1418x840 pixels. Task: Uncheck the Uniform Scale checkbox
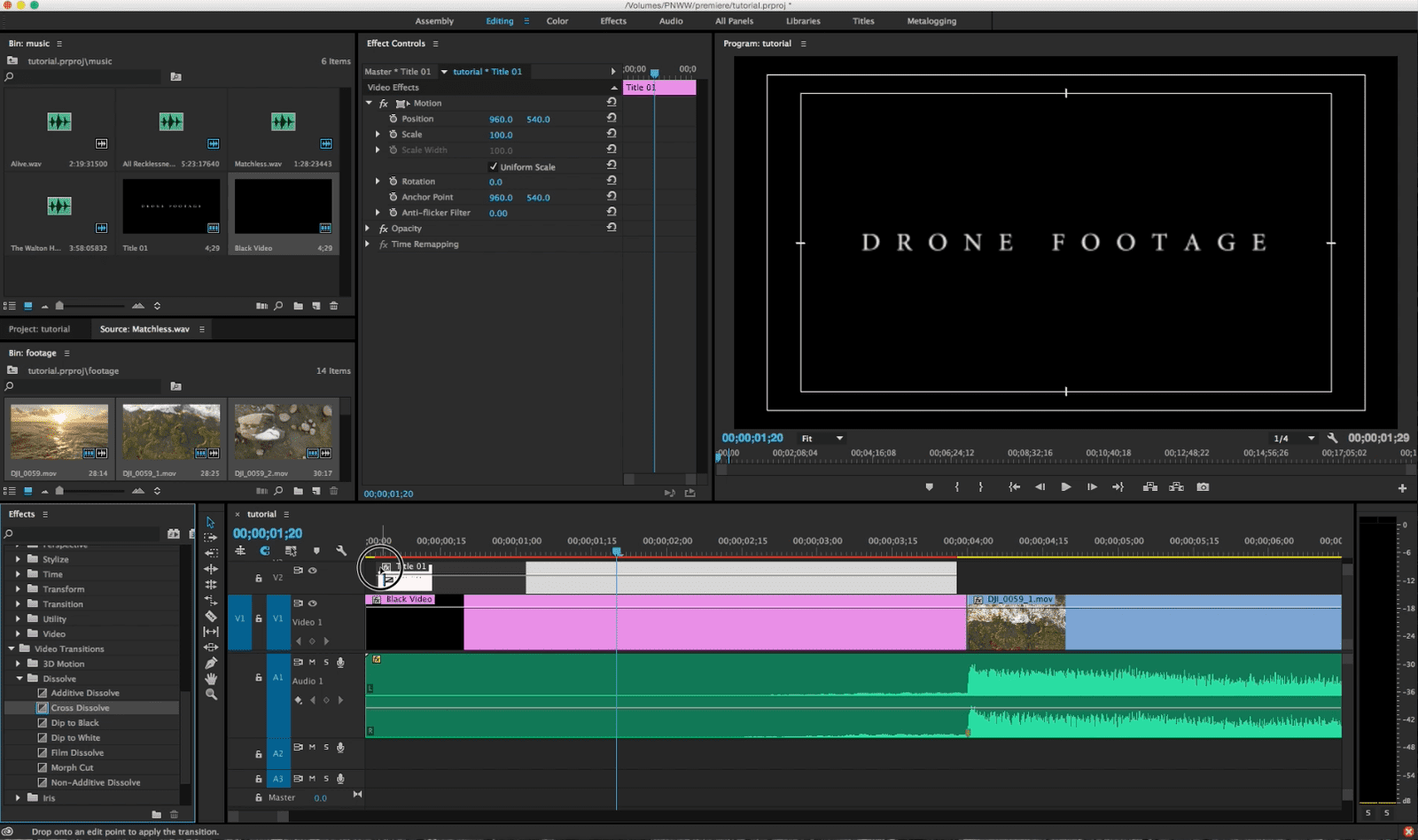tap(494, 167)
